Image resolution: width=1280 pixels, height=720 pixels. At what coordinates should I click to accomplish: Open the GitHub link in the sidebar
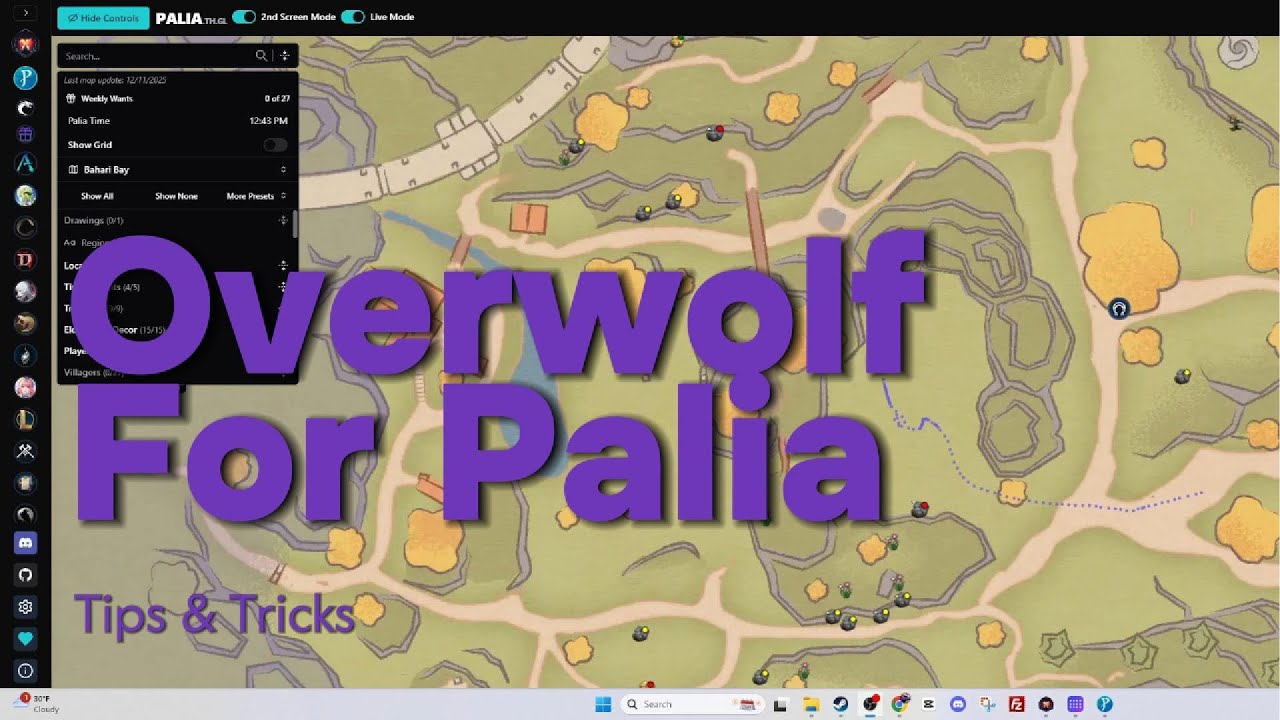(x=25, y=575)
